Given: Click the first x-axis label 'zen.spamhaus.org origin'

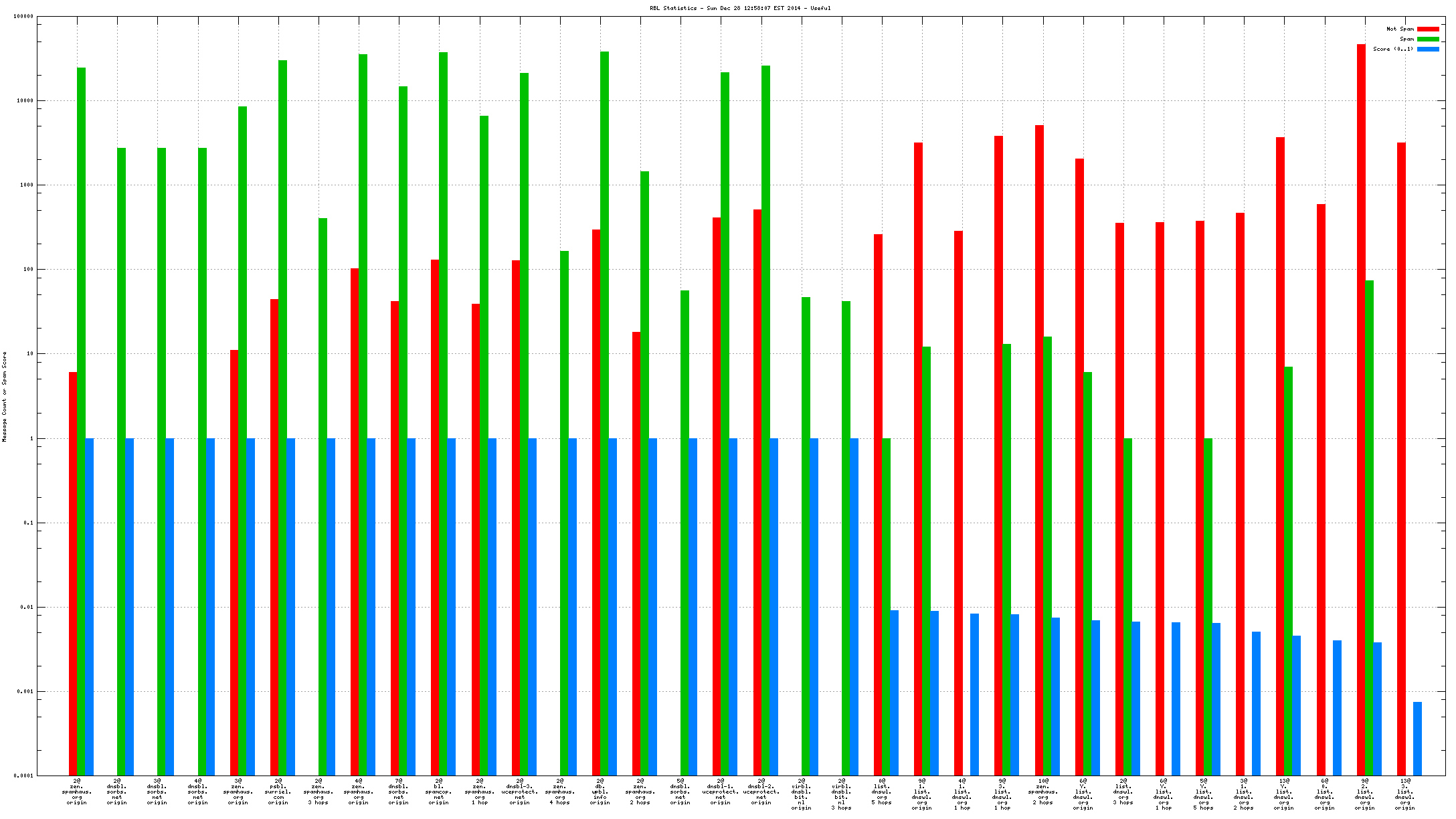Looking at the screenshot, I should [x=77, y=792].
